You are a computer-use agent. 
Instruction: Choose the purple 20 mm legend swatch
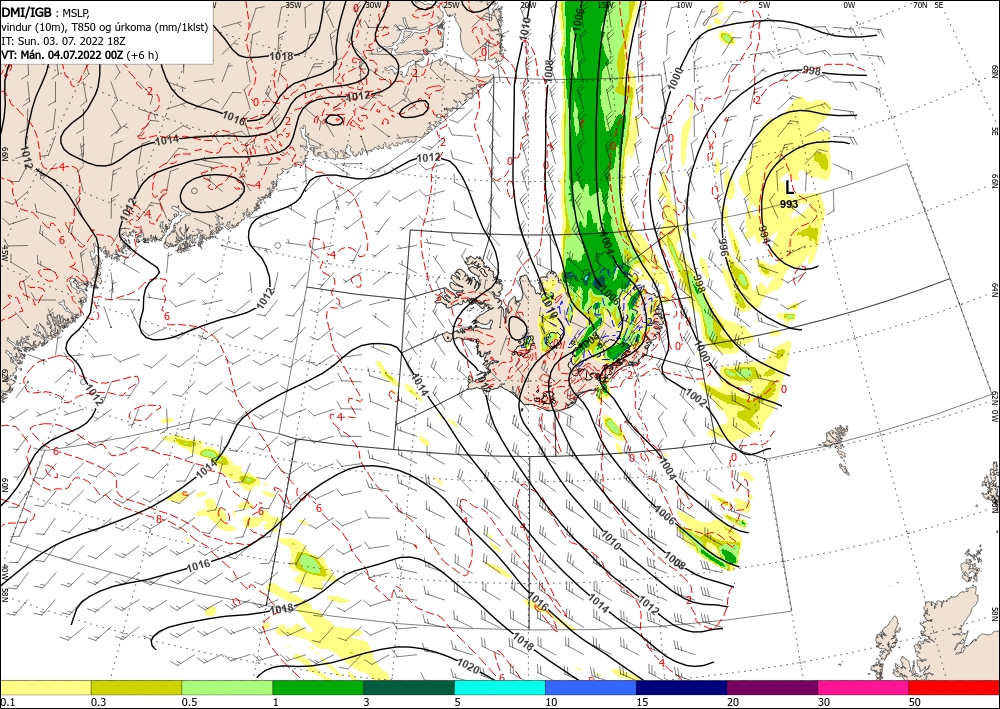(x=772, y=687)
